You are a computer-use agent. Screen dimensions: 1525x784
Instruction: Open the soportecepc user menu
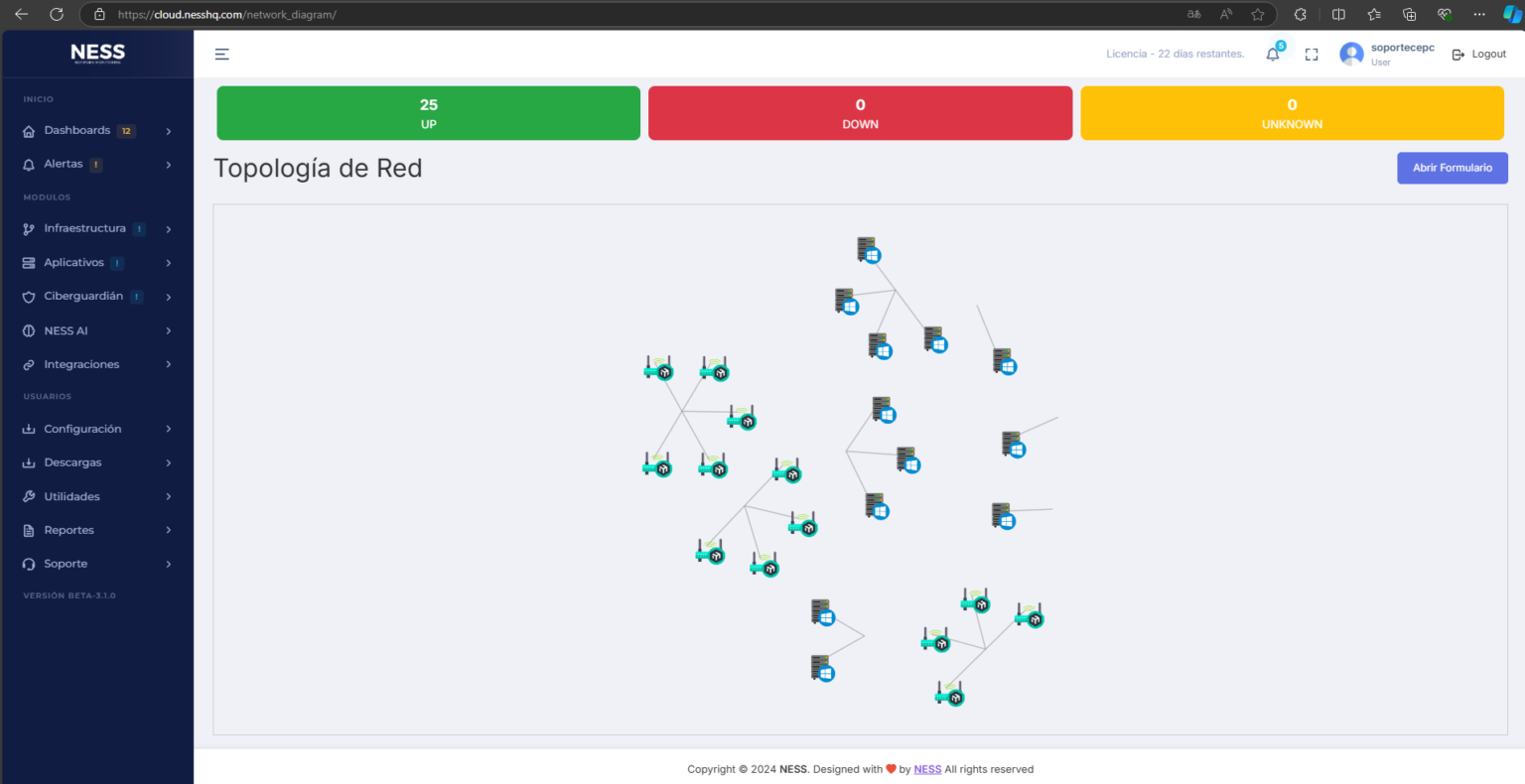(1386, 54)
